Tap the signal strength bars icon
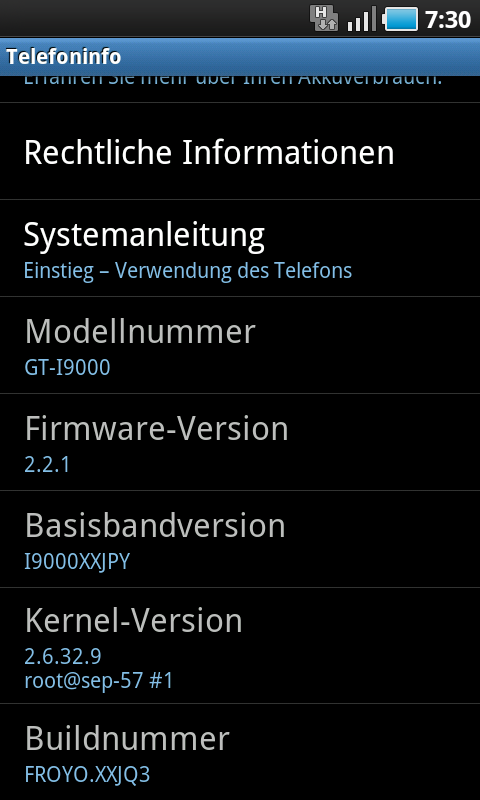 point(362,19)
